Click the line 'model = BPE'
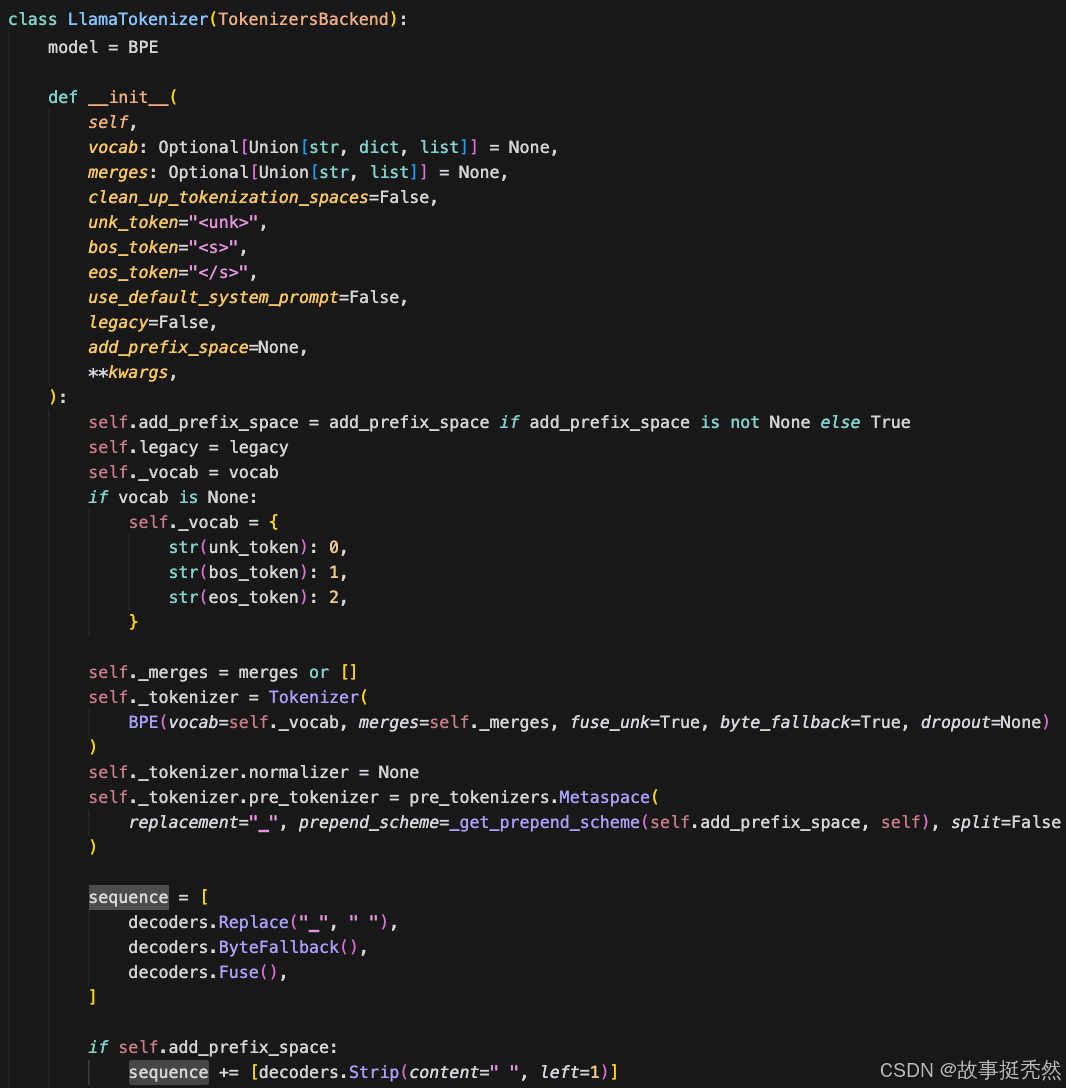This screenshot has width=1066, height=1088. [x=103, y=47]
